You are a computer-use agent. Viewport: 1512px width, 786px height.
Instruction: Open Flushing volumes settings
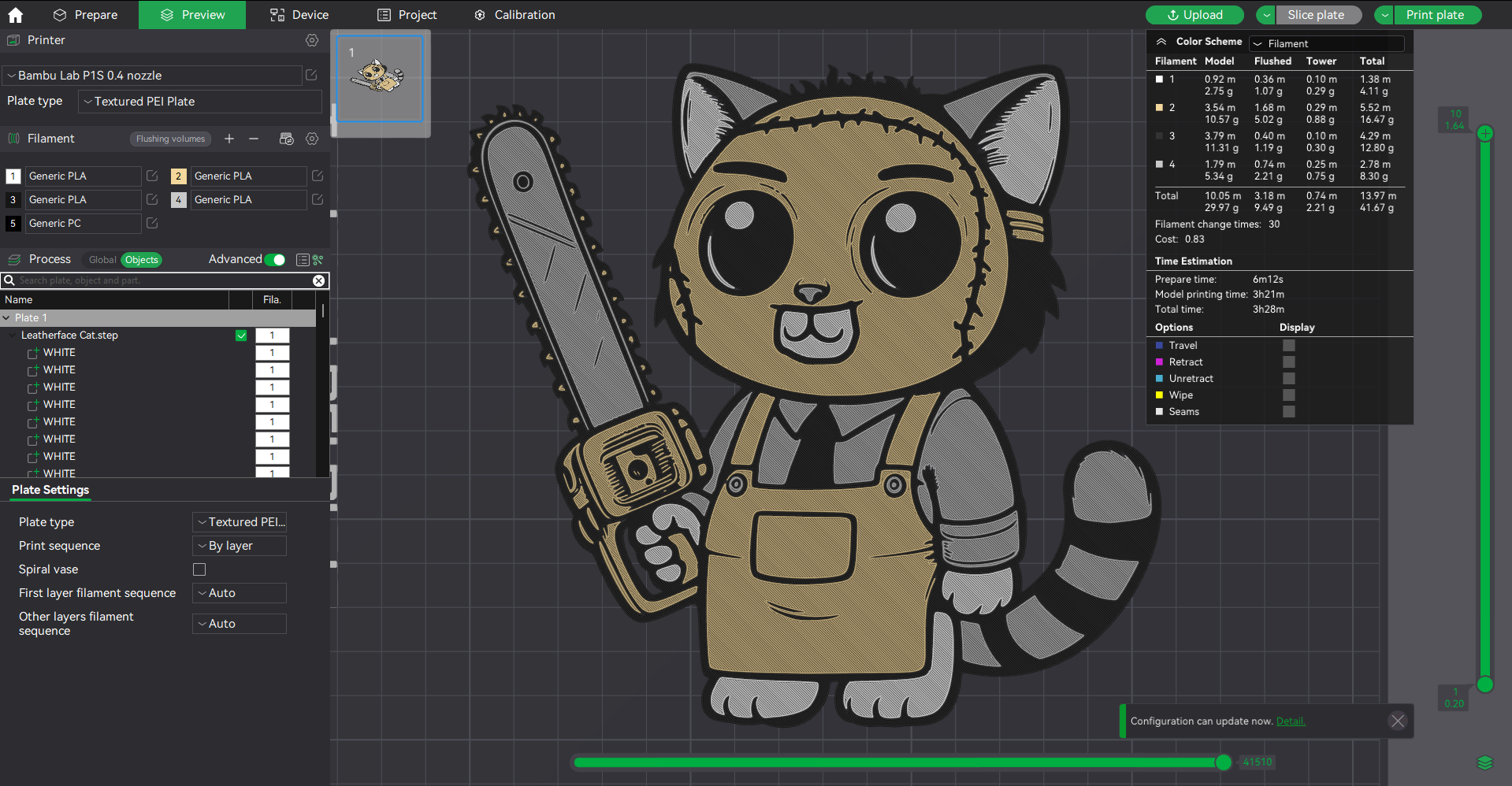pyautogui.click(x=170, y=139)
